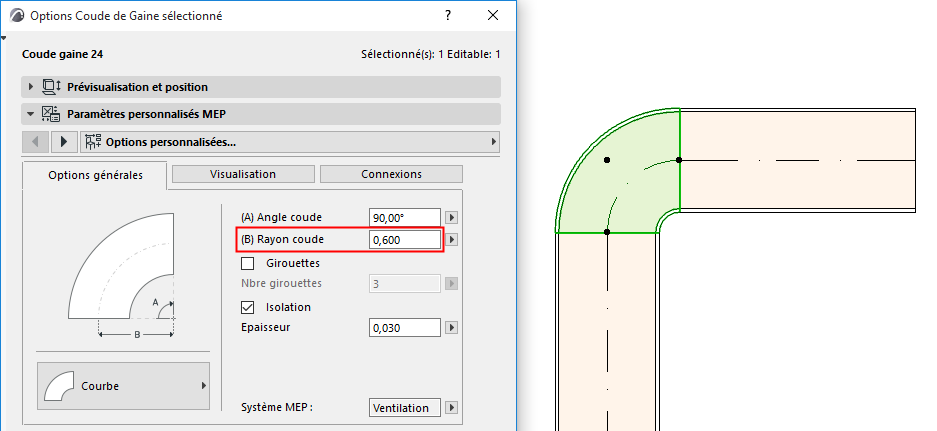Viewport: 937px width, 431px height.
Task: Click the (A) Angle coude label
Action: coord(281,218)
